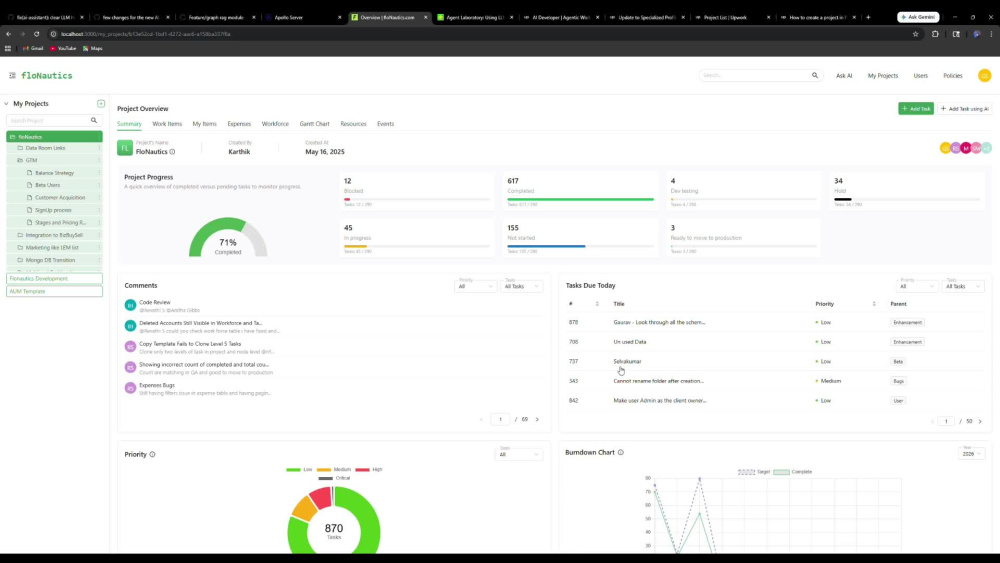Switch to the Expenses tab
The height and width of the screenshot is (563, 1000).
coord(239,124)
